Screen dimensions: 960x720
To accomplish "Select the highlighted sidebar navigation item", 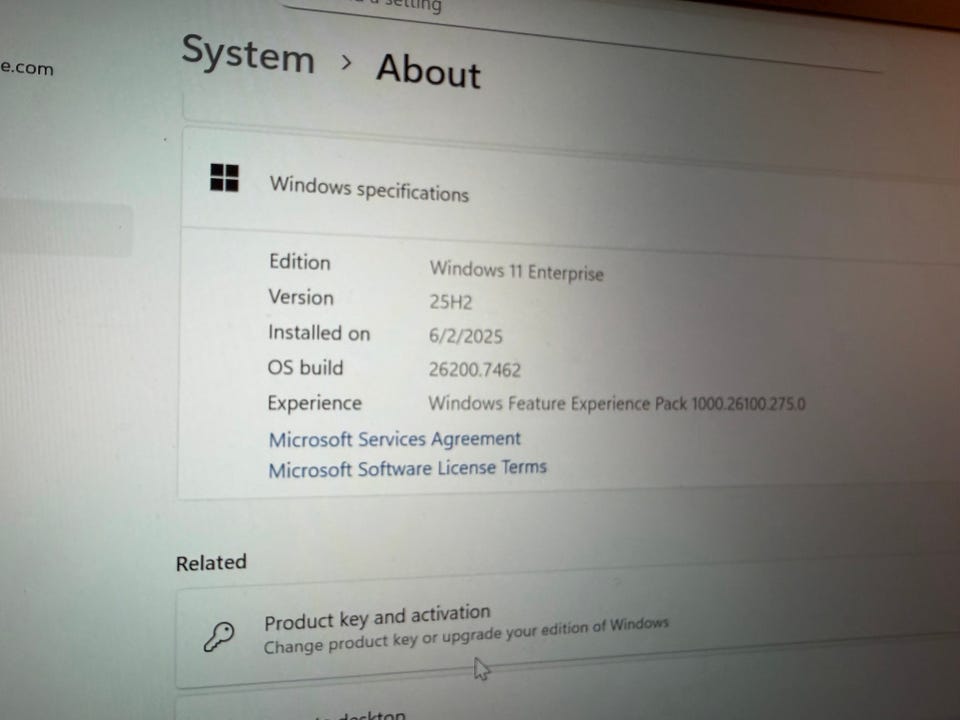I will 66,228.
